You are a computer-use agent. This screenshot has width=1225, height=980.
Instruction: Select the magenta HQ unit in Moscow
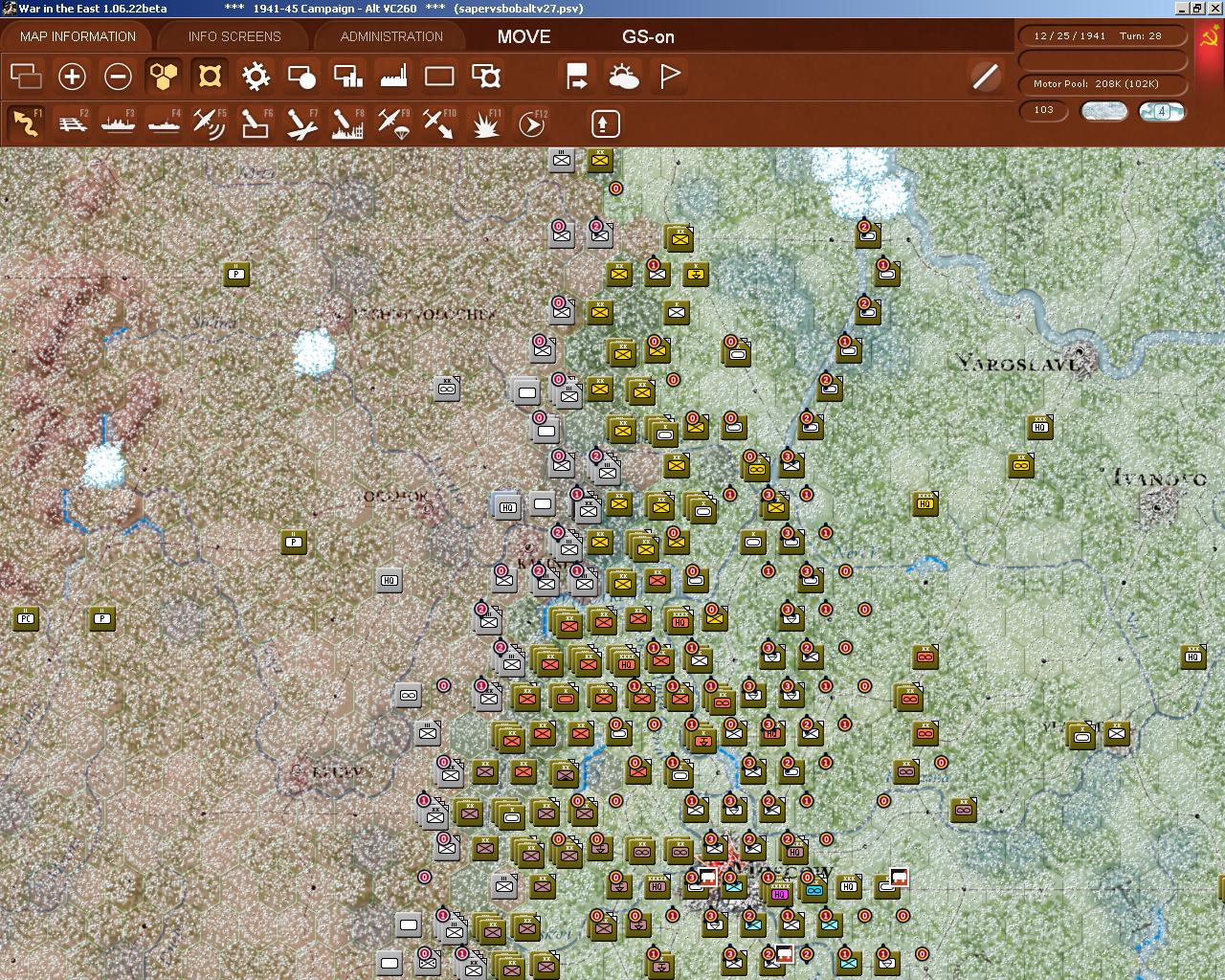point(780,894)
